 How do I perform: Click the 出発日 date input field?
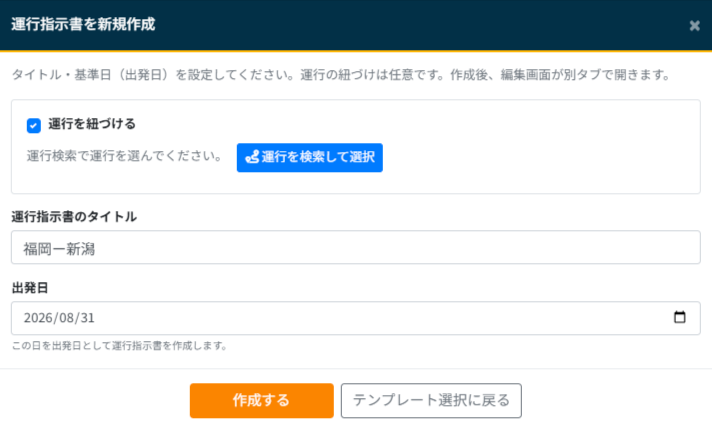[x=356, y=318]
